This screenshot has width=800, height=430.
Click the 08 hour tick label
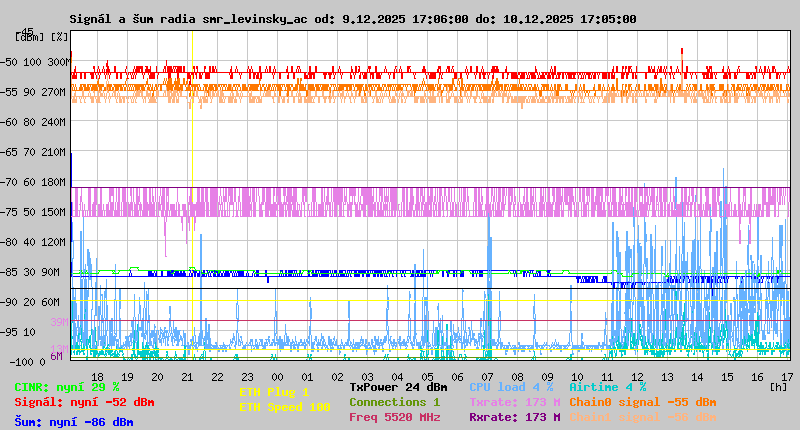pyautogui.click(x=517, y=377)
